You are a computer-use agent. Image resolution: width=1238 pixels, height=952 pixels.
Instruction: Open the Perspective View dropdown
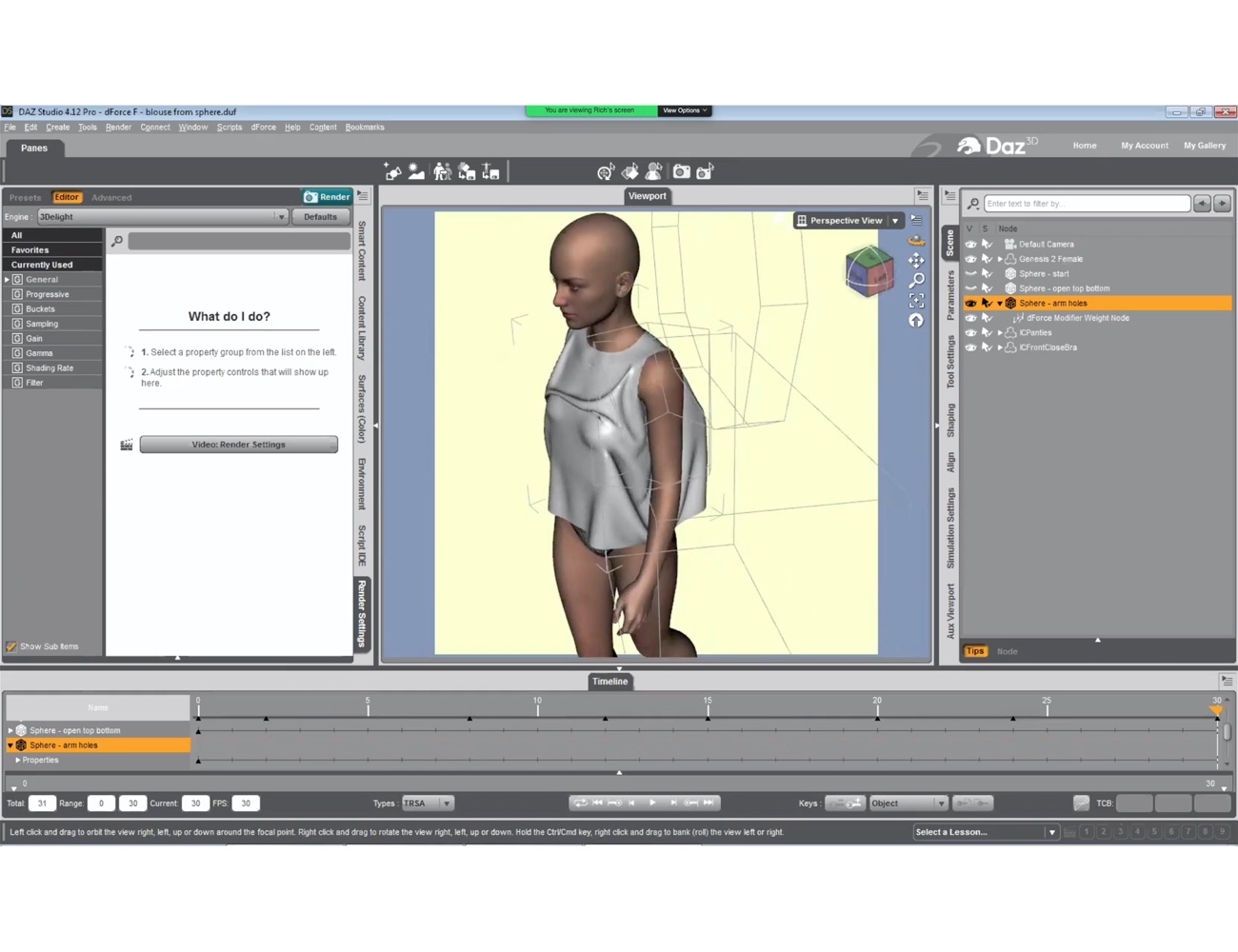pos(894,220)
